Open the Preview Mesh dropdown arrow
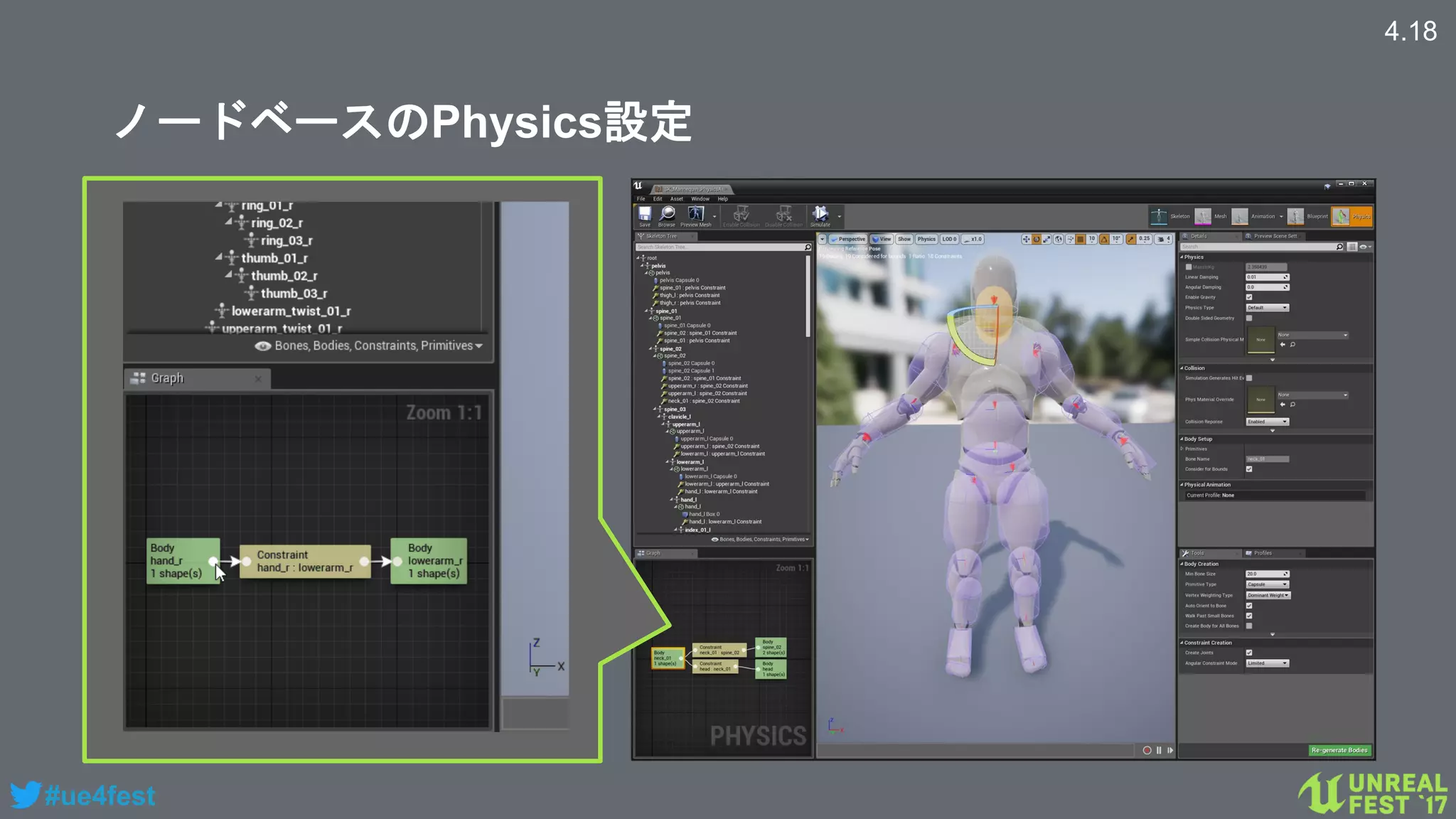Viewport: 1456px width, 819px height. (x=714, y=216)
